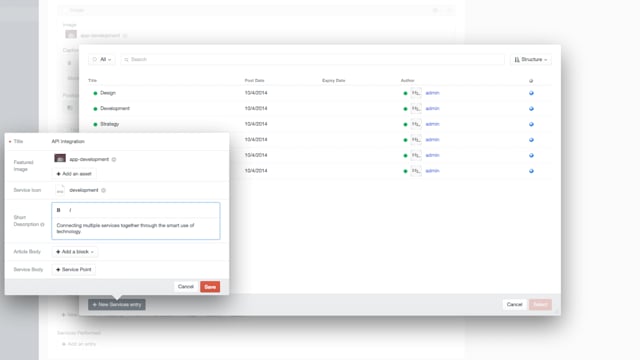Viewport: 640px width, 360px height.
Task: Sort entries by Title column
Action: (x=92, y=80)
